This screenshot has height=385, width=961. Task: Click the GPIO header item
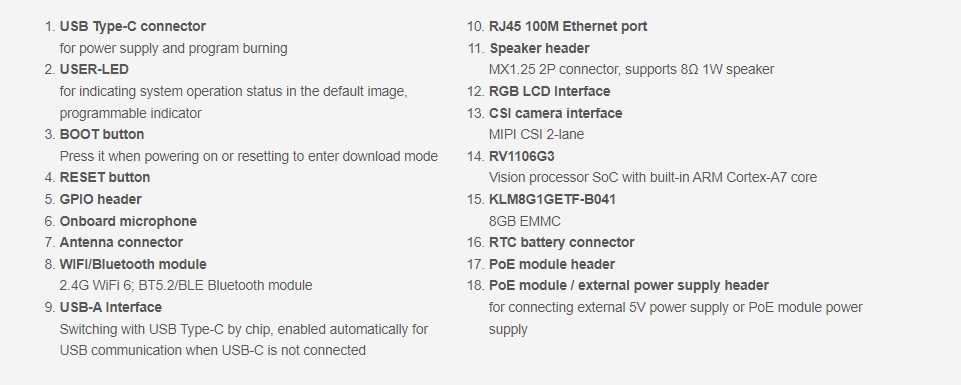click(101, 199)
